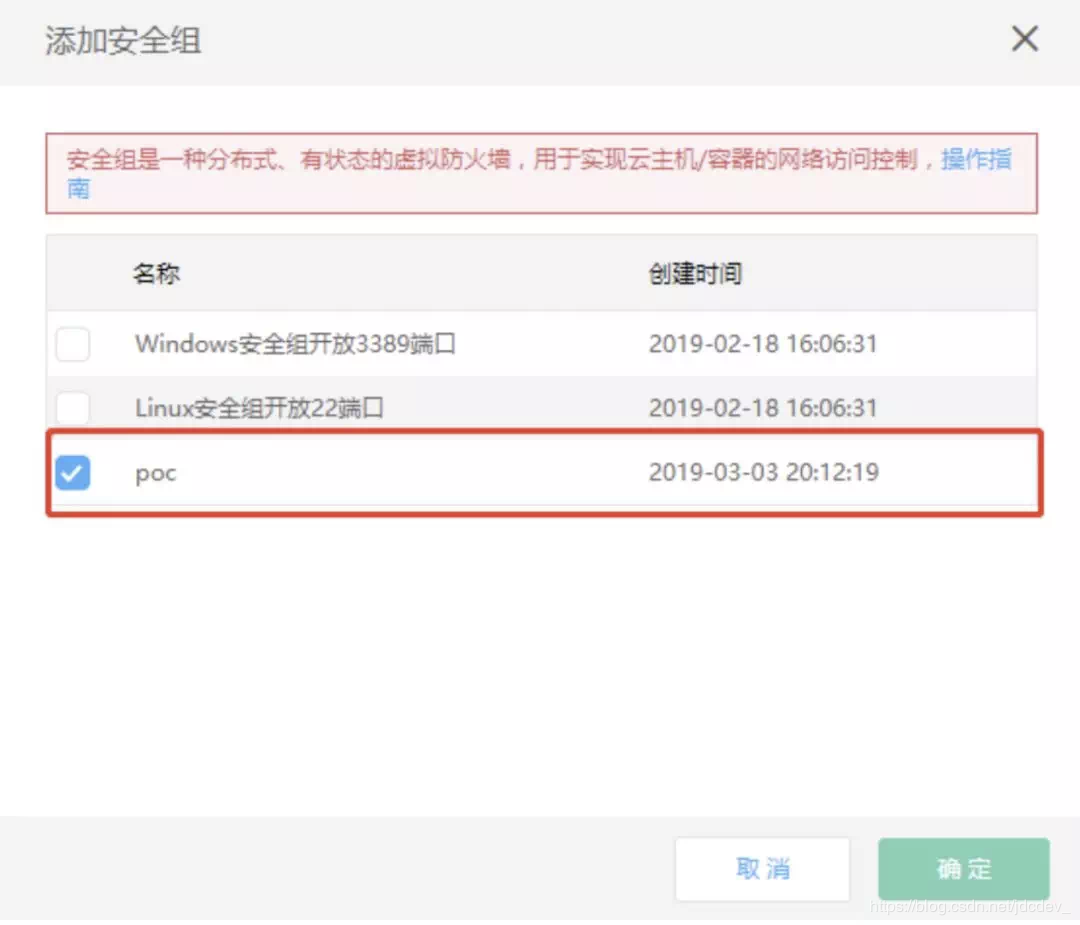Click the 创建时间 column header
The image size is (1080, 925).
[x=694, y=273]
